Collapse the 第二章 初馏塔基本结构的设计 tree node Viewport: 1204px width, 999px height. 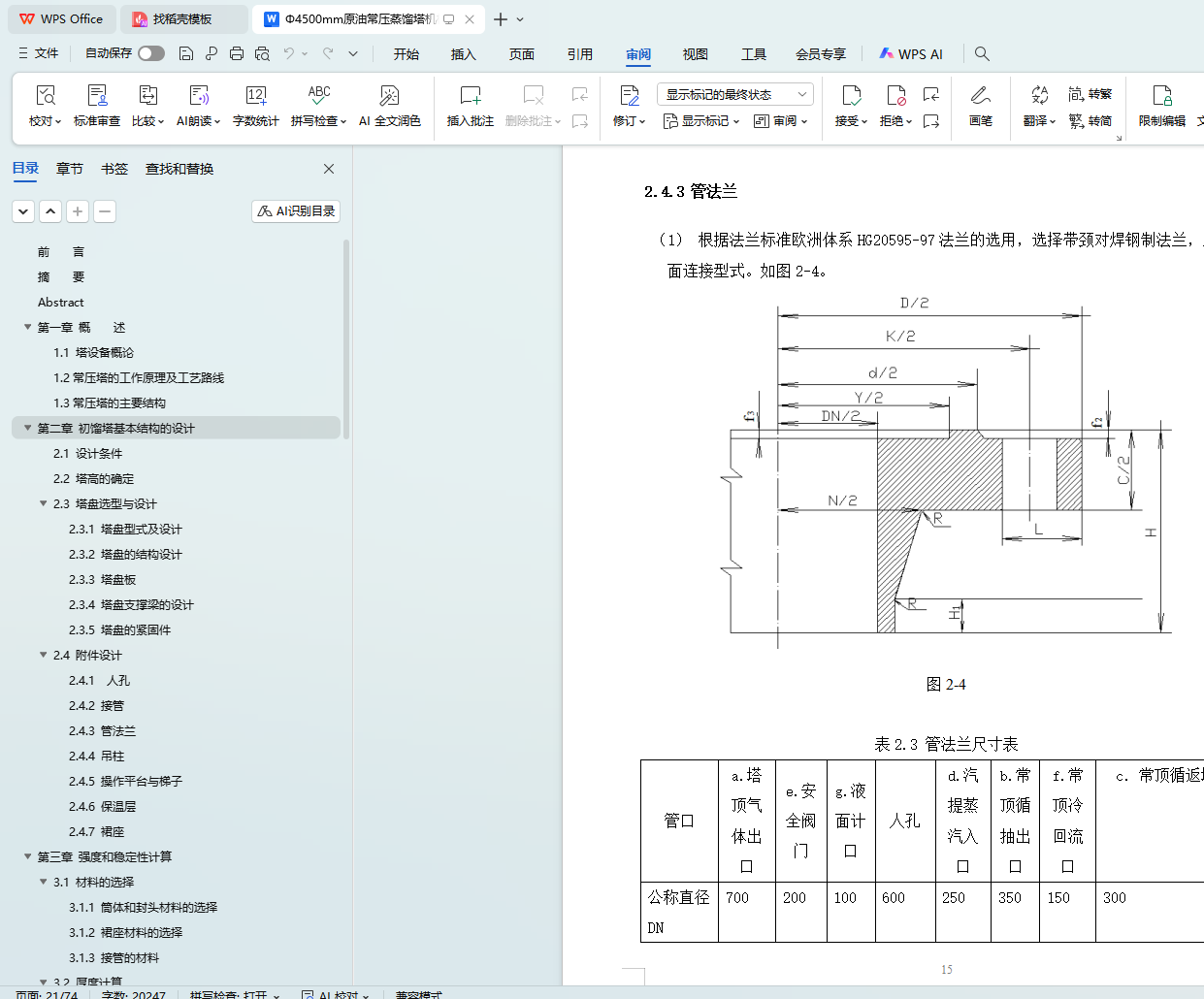(28, 428)
